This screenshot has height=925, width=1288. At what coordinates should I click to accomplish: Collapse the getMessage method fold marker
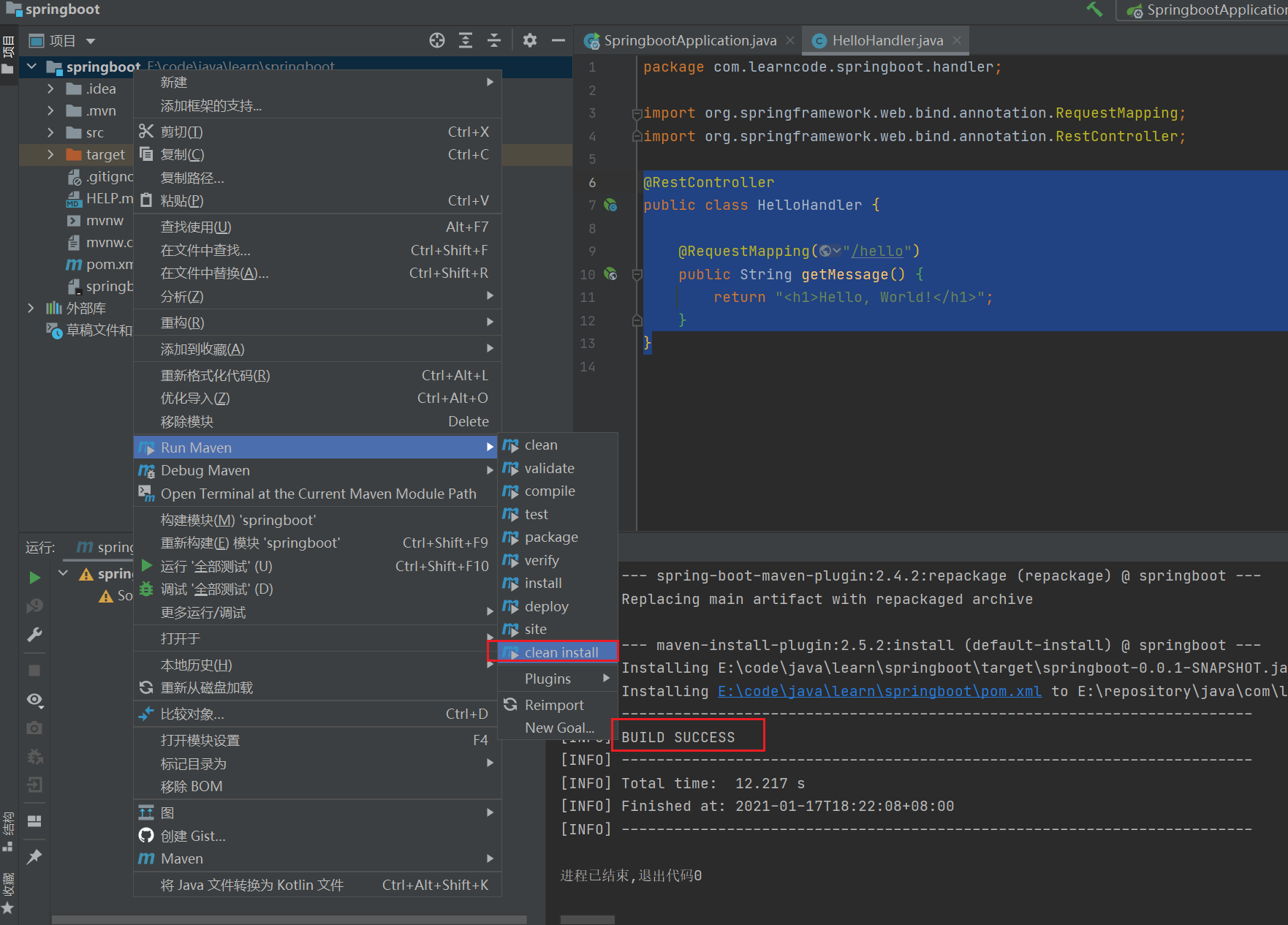tap(637, 275)
